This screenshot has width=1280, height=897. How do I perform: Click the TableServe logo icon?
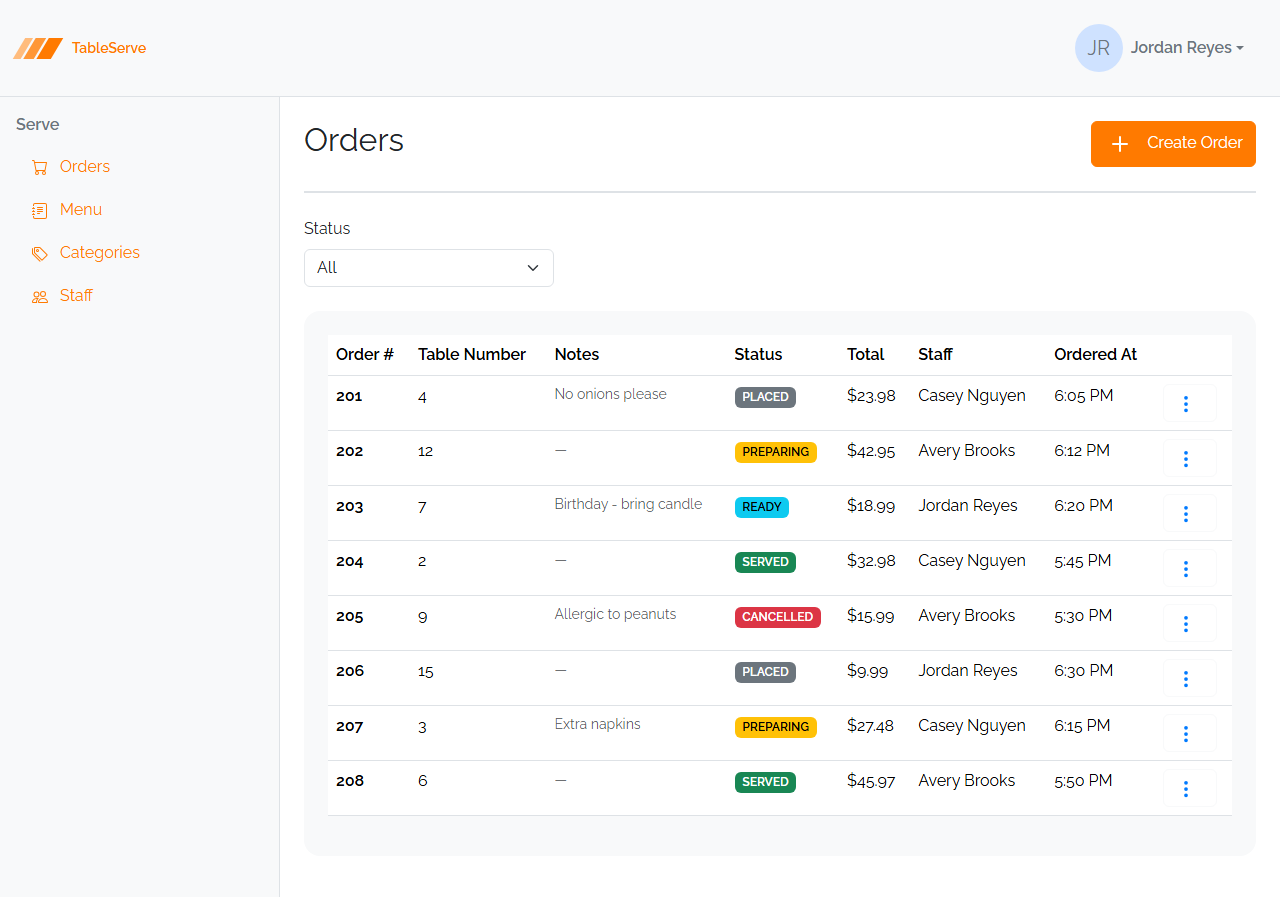[x=38, y=48]
